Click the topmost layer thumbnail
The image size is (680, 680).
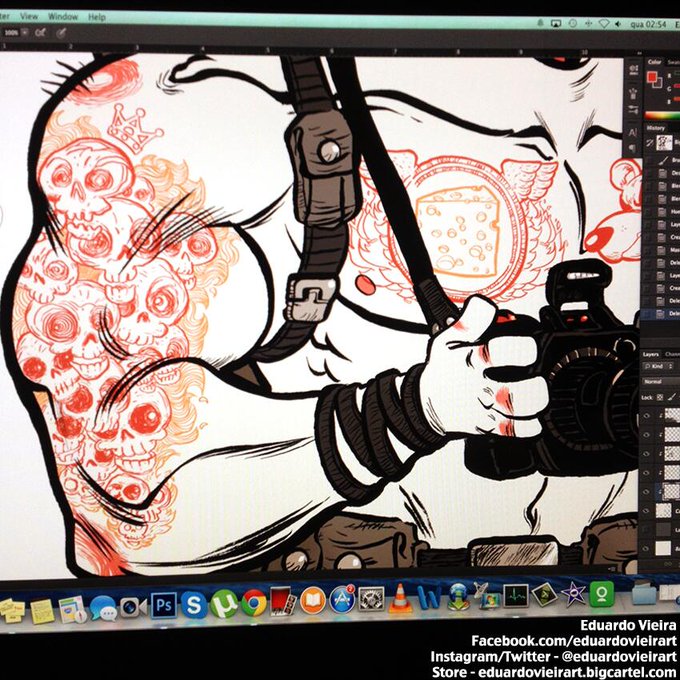click(672, 415)
